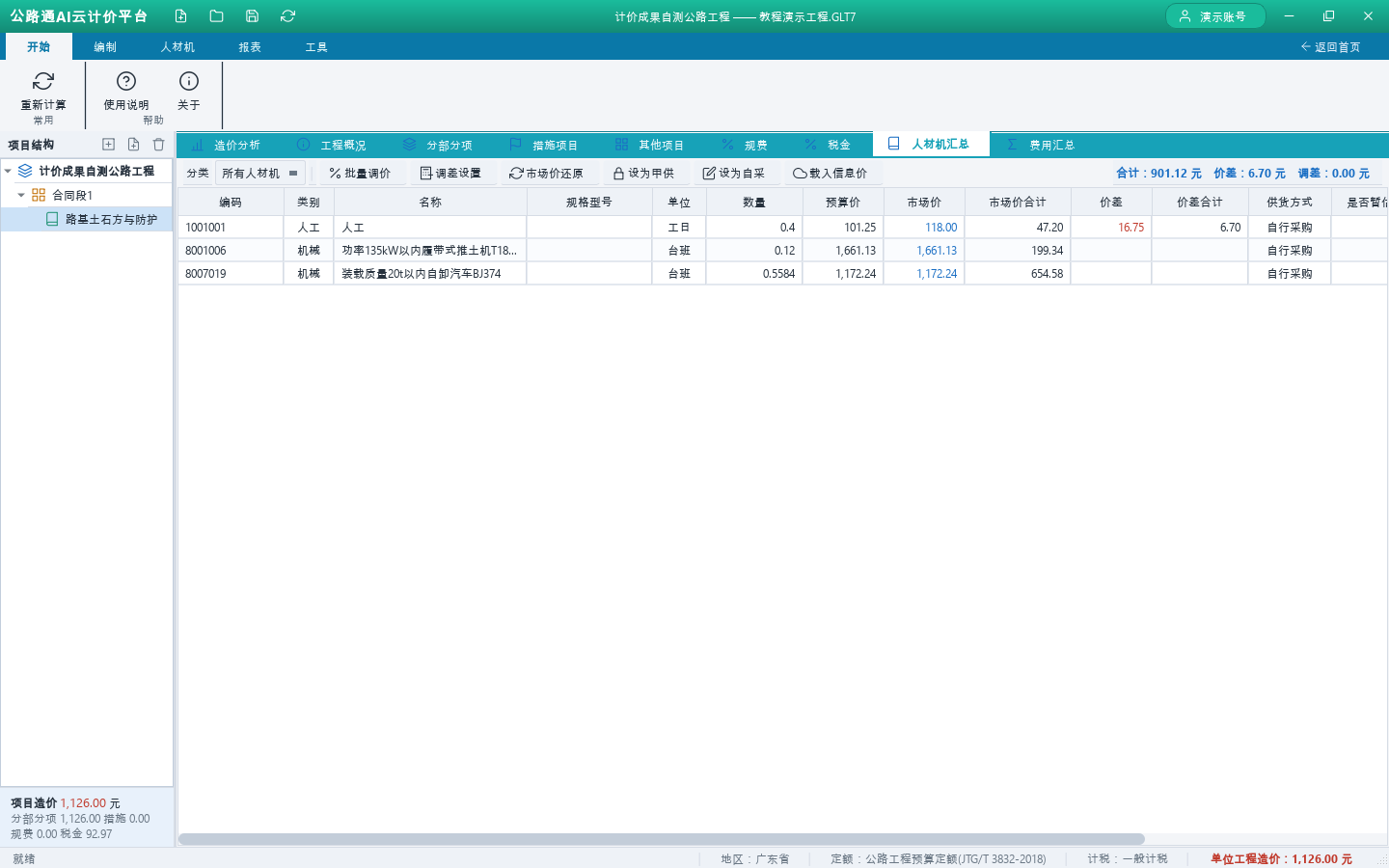
Task: Go to the 造价分析 tab
Action: (227, 145)
